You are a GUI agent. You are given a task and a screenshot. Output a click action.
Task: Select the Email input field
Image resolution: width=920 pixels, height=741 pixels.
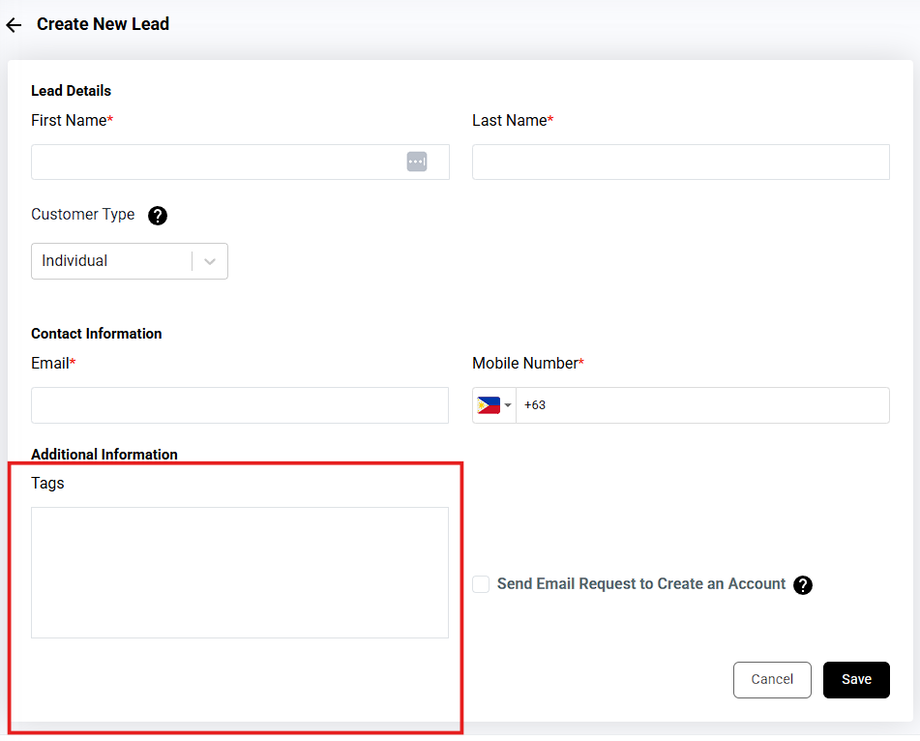pyautogui.click(x=240, y=405)
